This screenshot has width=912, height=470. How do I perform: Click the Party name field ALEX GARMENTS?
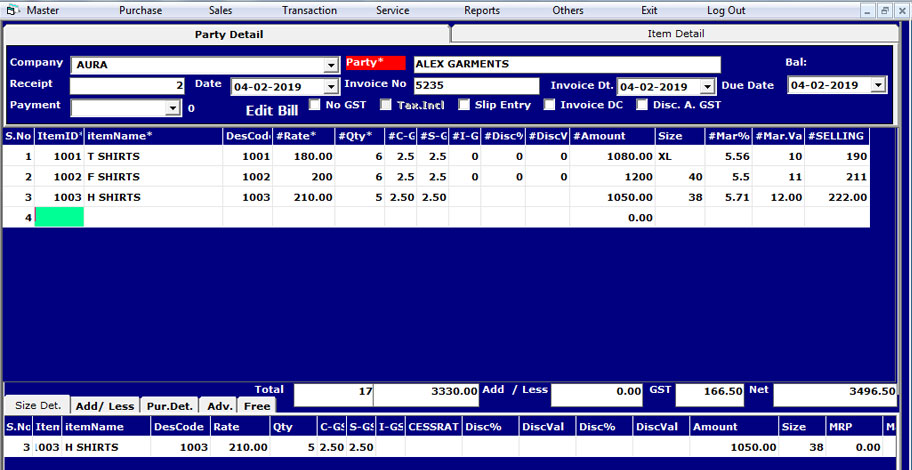point(567,65)
